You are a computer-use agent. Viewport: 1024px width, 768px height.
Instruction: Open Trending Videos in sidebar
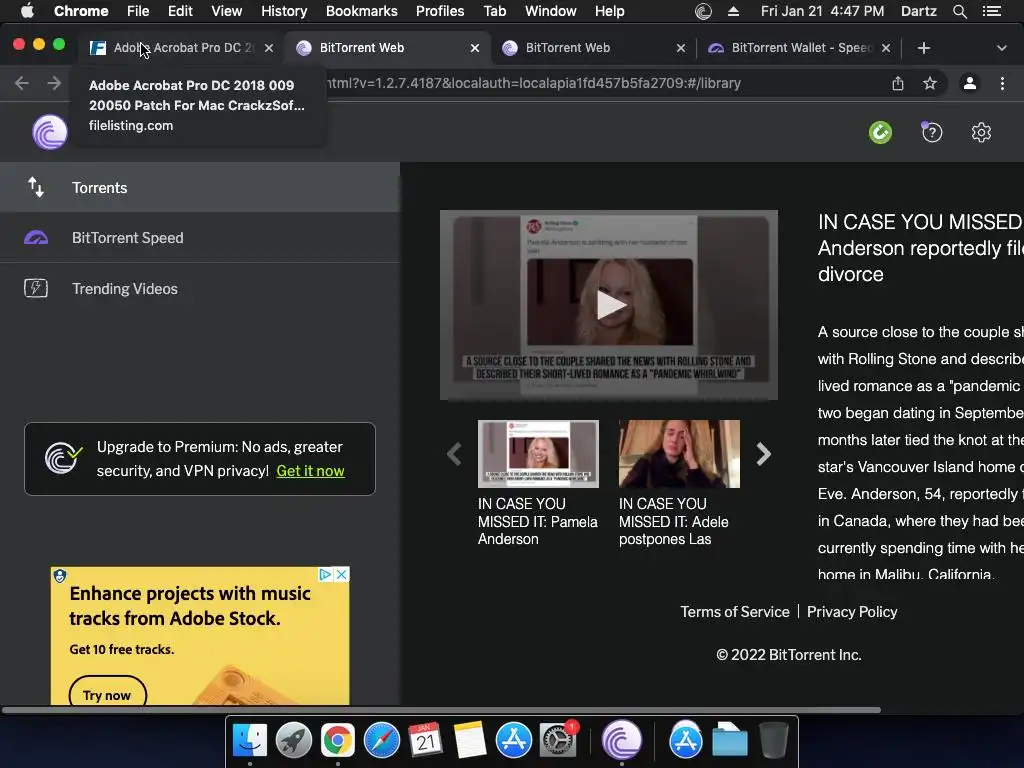[x=200, y=289]
